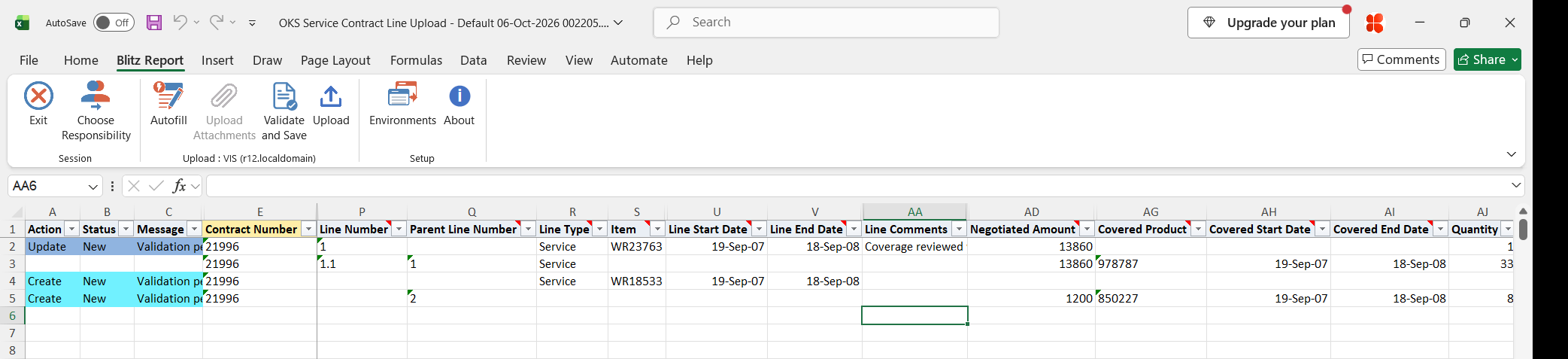This screenshot has height=359, width=1568.
Task: Collapse the ribbon with chevron
Action: (1512, 154)
